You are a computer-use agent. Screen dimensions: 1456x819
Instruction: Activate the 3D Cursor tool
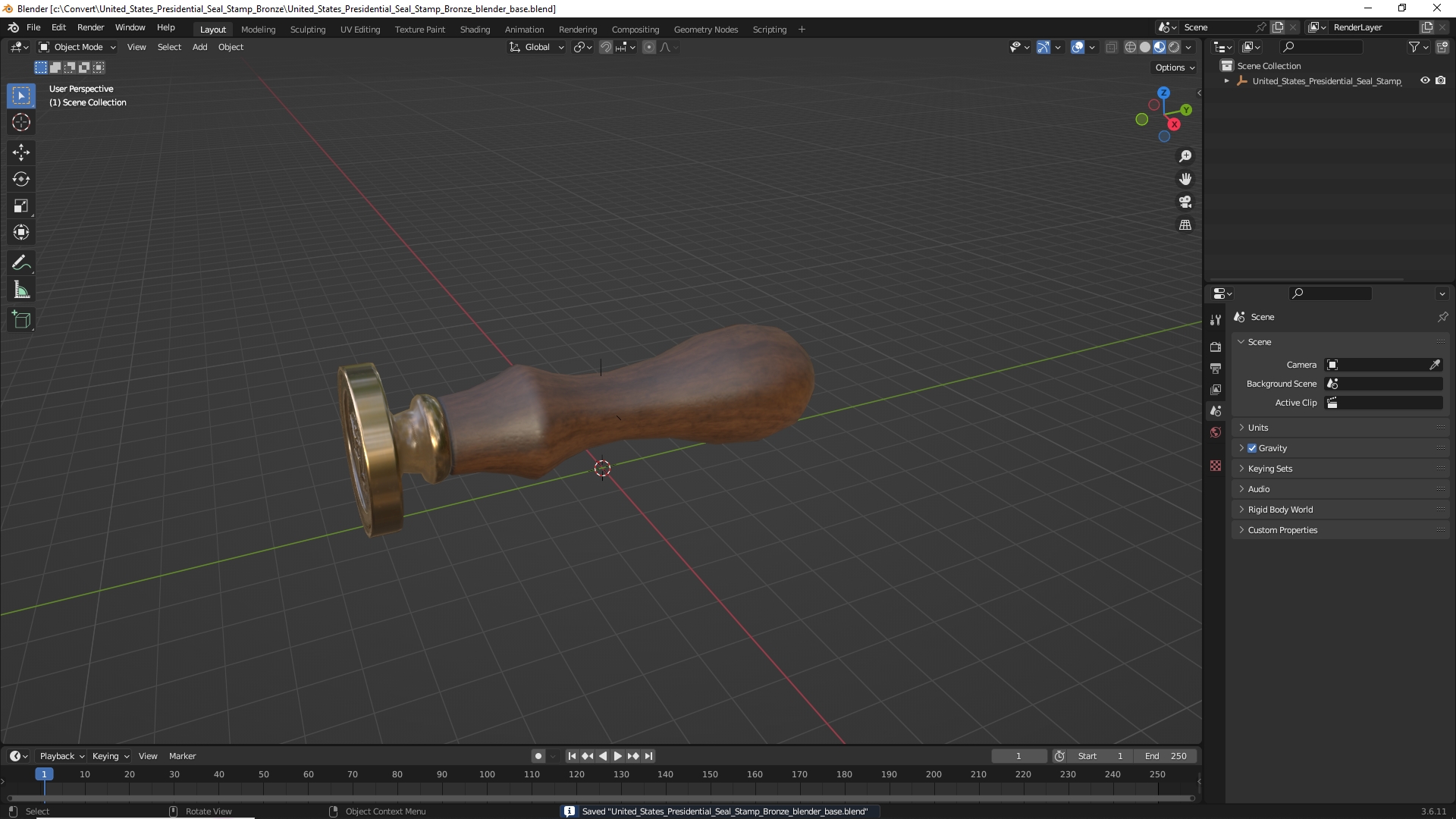click(x=21, y=122)
